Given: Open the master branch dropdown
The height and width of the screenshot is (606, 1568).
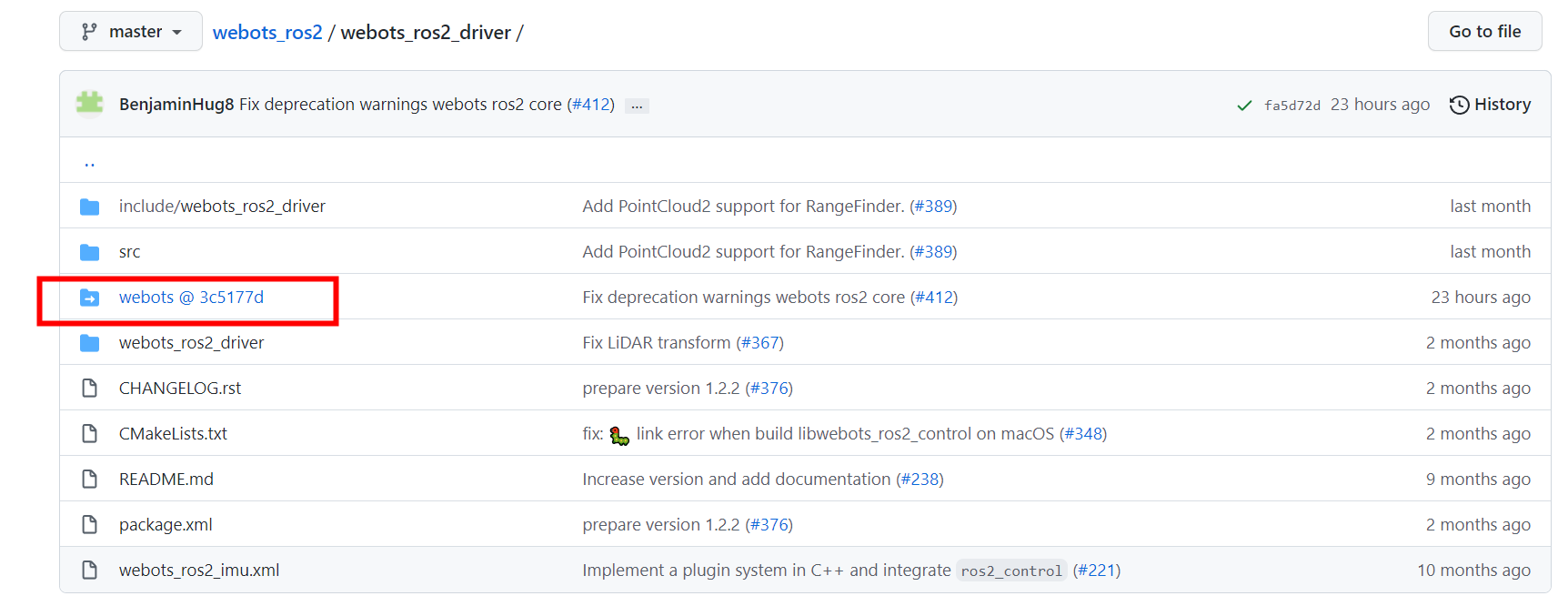Looking at the screenshot, I should (x=131, y=32).
